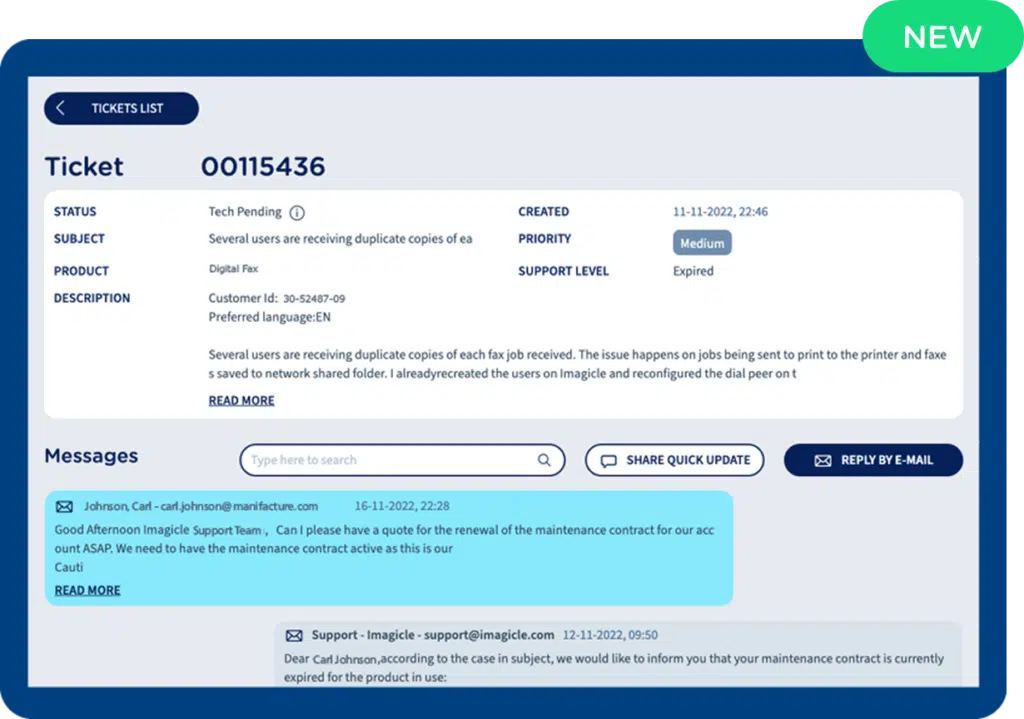Image resolution: width=1024 pixels, height=719 pixels.
Task: Click the Expired support level value
Action: pos(693,271)
